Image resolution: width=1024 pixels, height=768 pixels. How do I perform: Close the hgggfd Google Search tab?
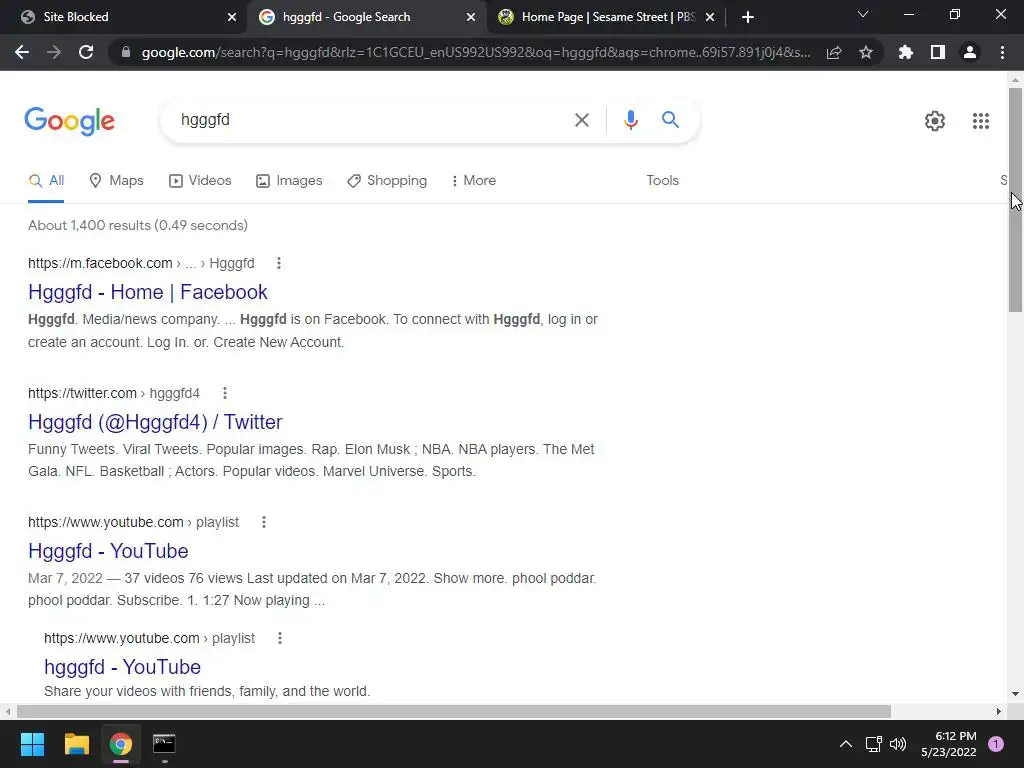pyautogui.click(x=471, y=17)
